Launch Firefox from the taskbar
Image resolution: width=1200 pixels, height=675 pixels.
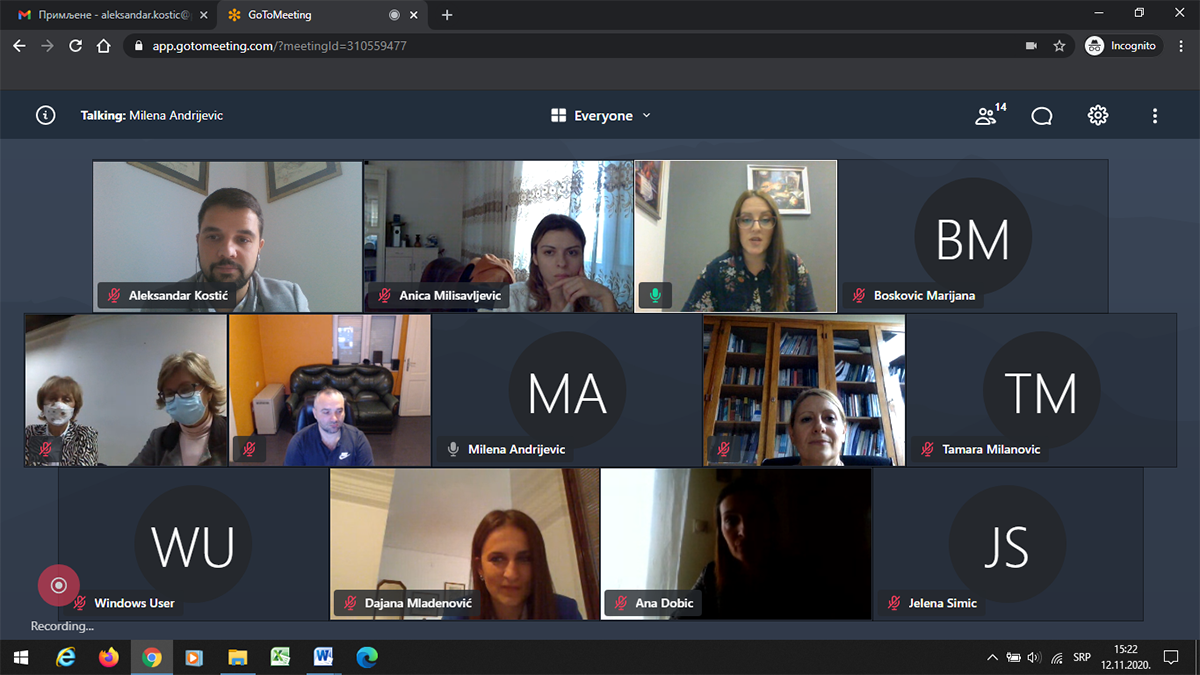(108, 657)
